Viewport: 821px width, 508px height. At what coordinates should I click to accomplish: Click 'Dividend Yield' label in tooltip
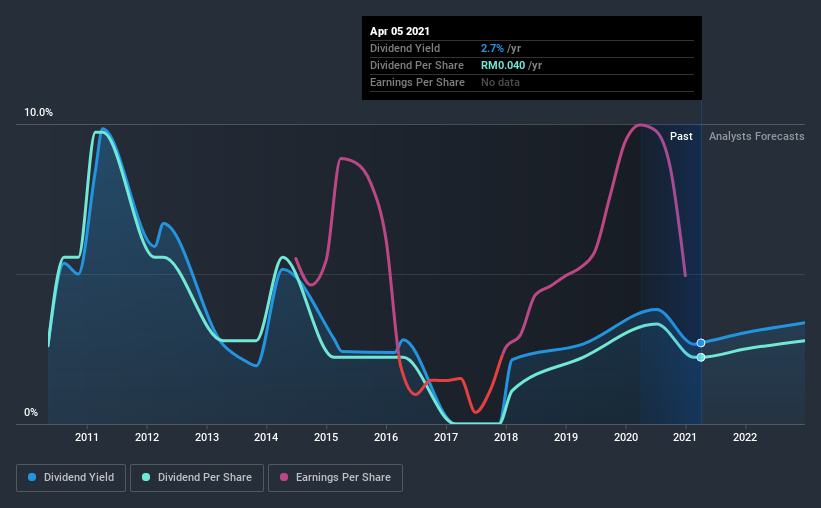pos(405,48)
